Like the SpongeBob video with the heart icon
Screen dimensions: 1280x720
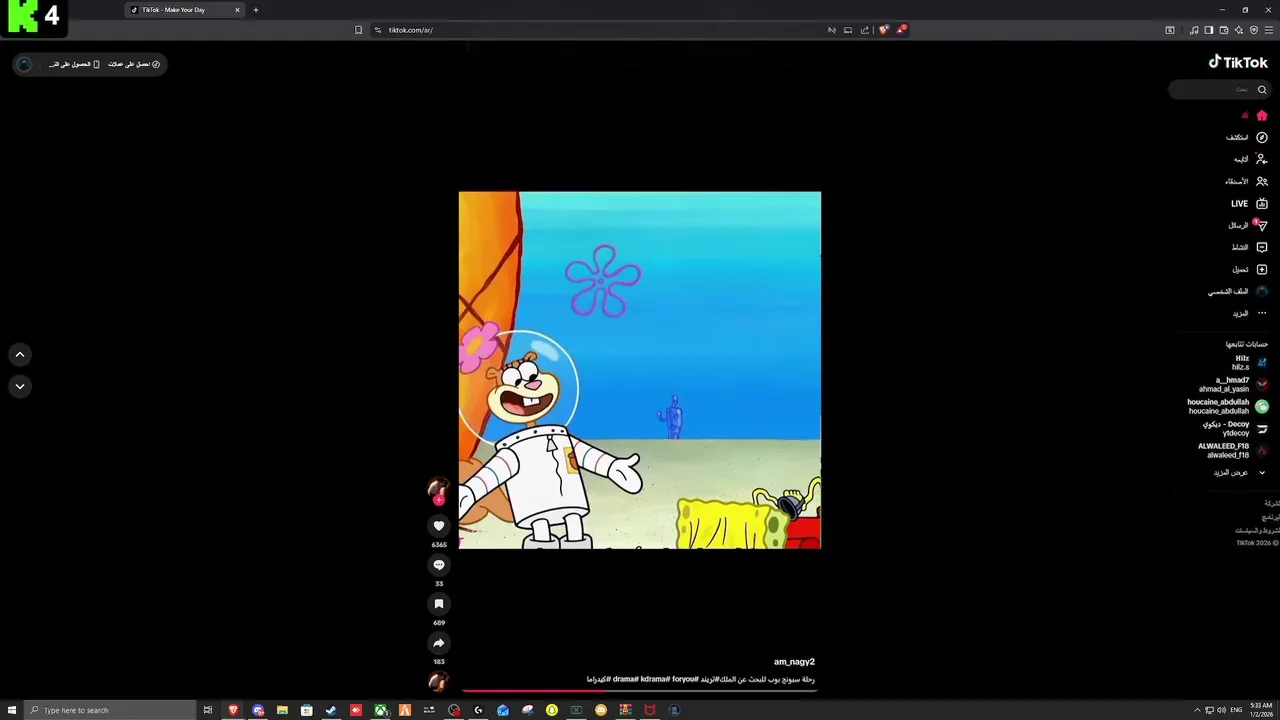438,526
